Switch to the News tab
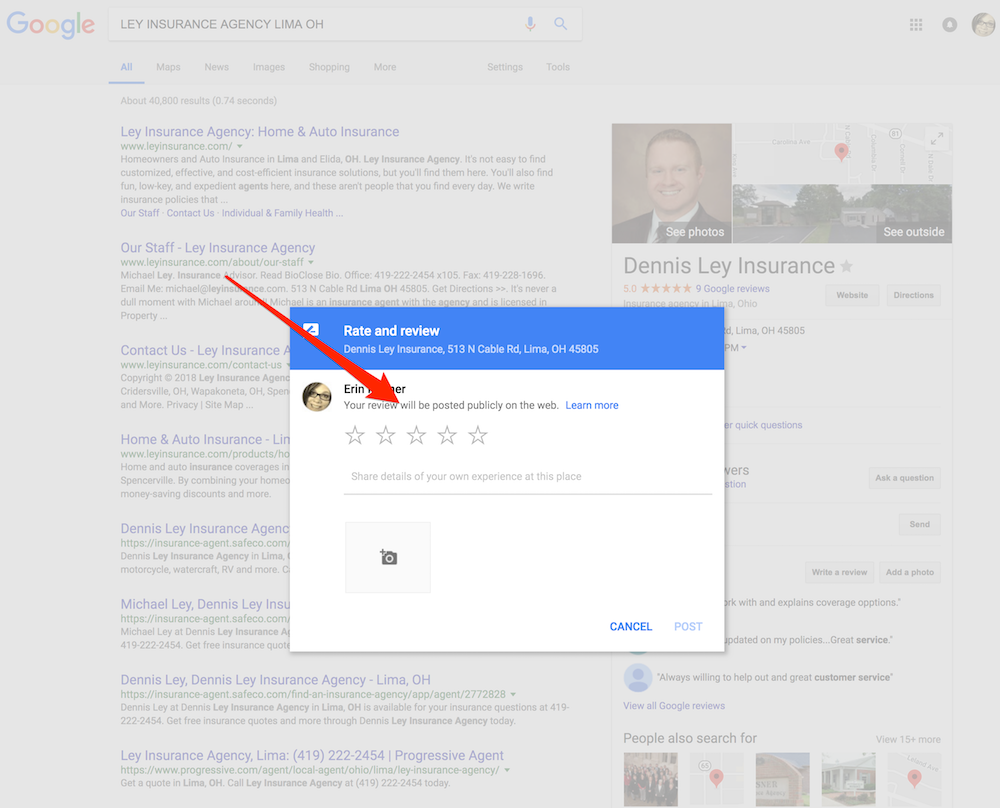 tap(217, 67)
